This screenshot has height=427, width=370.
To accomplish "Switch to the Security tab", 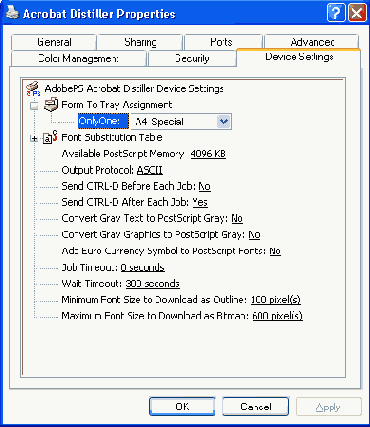I will (192, 59).
